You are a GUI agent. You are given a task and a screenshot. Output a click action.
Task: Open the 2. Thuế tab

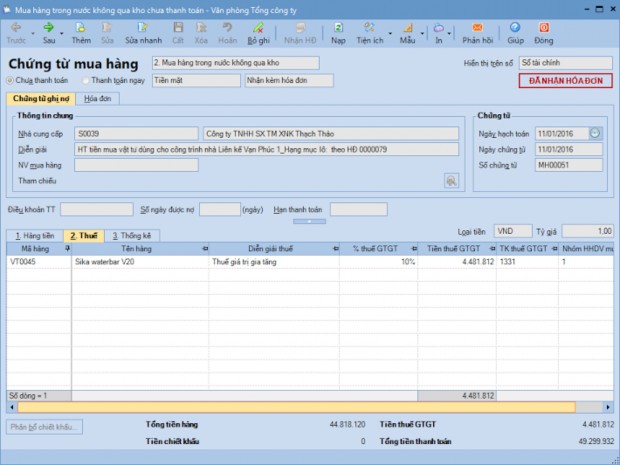[x=84, y=236]
